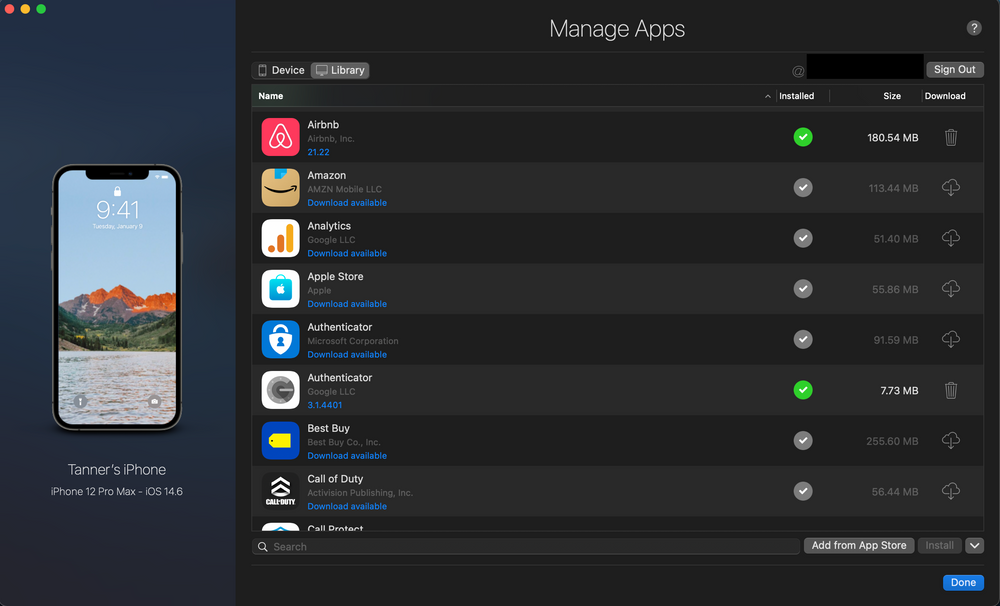1000x606 pixels.
Task: Click Call of Duty's Download available link
Action: pos(347,506)
